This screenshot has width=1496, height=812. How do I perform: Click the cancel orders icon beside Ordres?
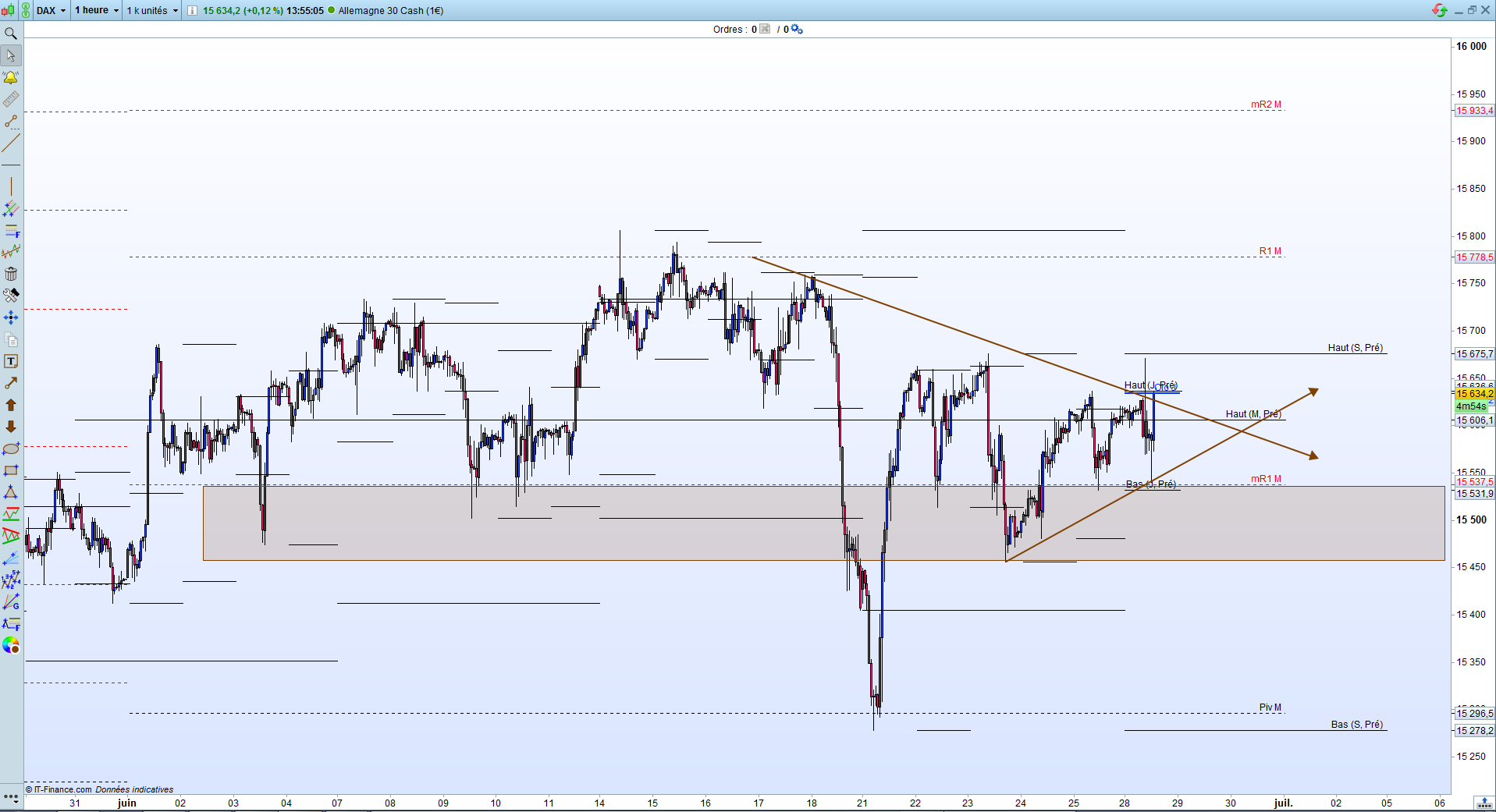click(765, 29)
